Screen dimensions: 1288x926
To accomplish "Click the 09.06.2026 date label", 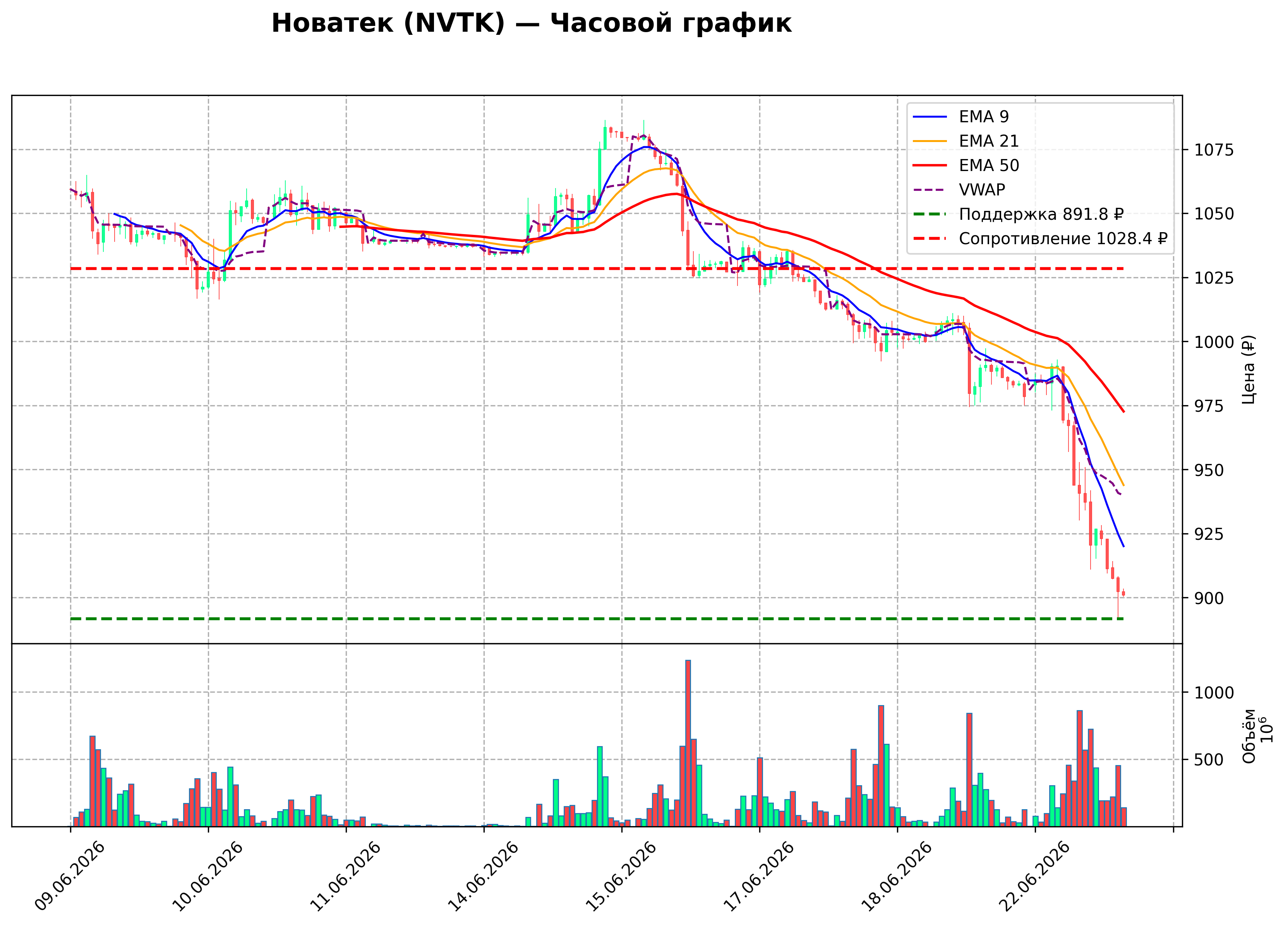I will (70, 876).
